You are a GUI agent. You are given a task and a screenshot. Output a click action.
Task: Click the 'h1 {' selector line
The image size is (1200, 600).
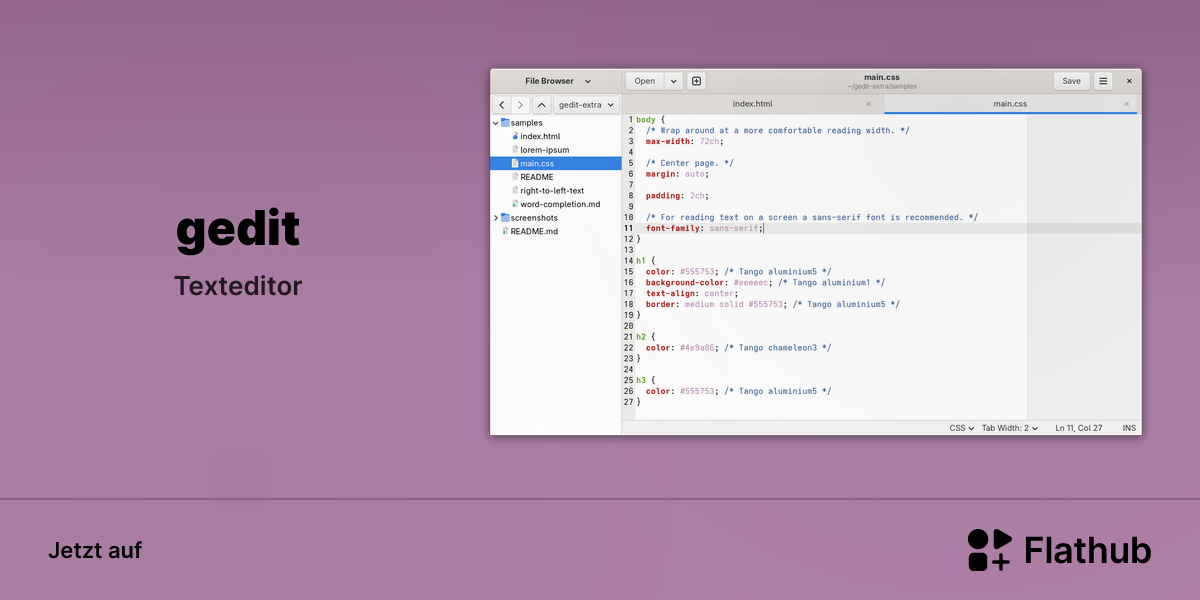(x=645, y=261)
